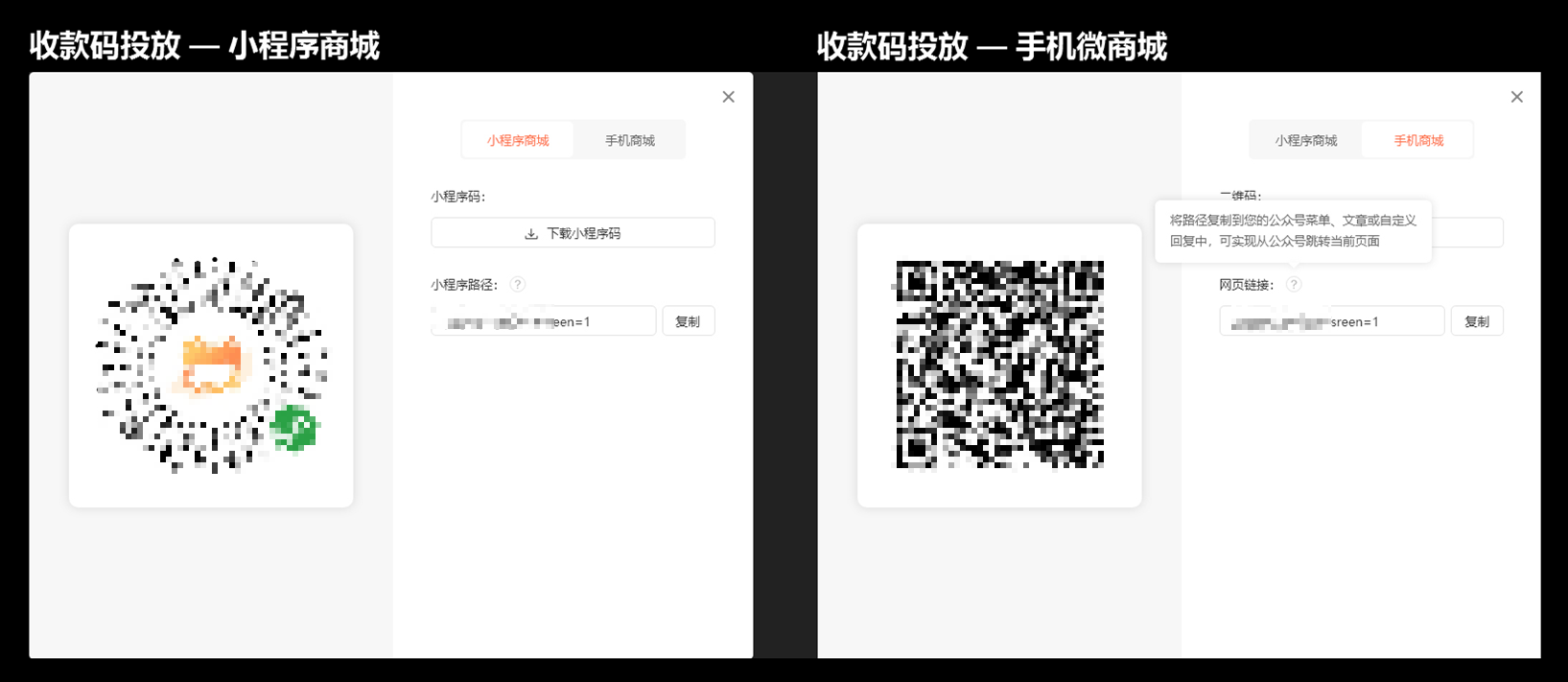Click the circular mini-program code image
1568x682 pixels.
pos(211,365)
